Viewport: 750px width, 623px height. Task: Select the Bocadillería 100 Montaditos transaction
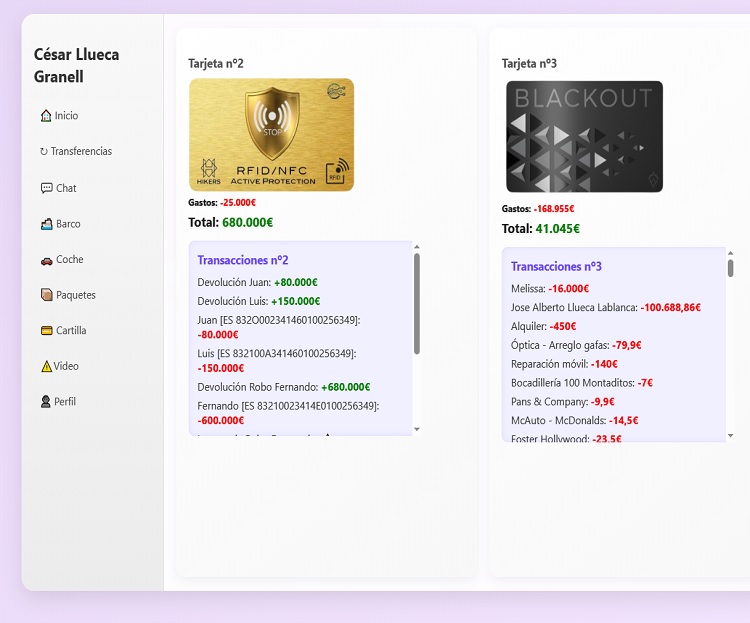[x=582, y=383]
